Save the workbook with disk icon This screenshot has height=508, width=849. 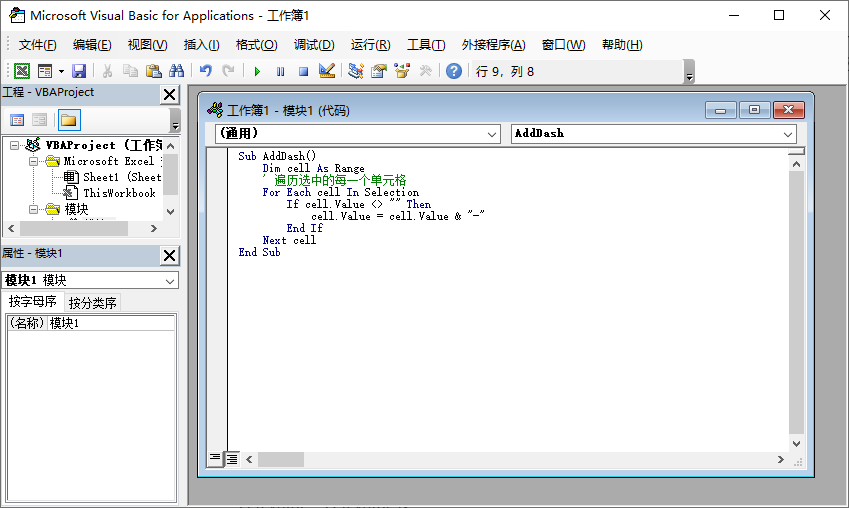pos(79,71)
